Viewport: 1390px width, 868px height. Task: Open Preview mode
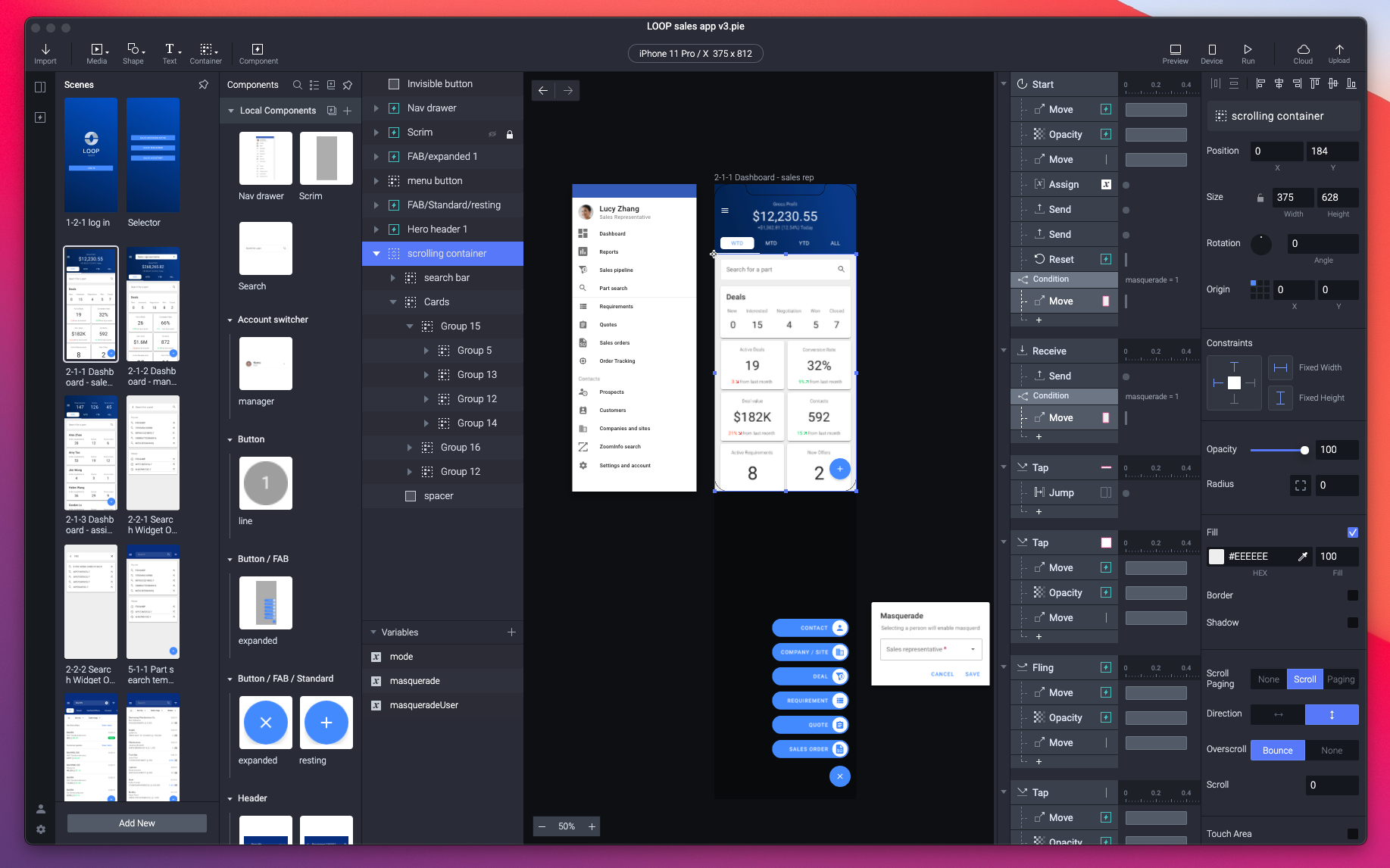(1175, 54)
